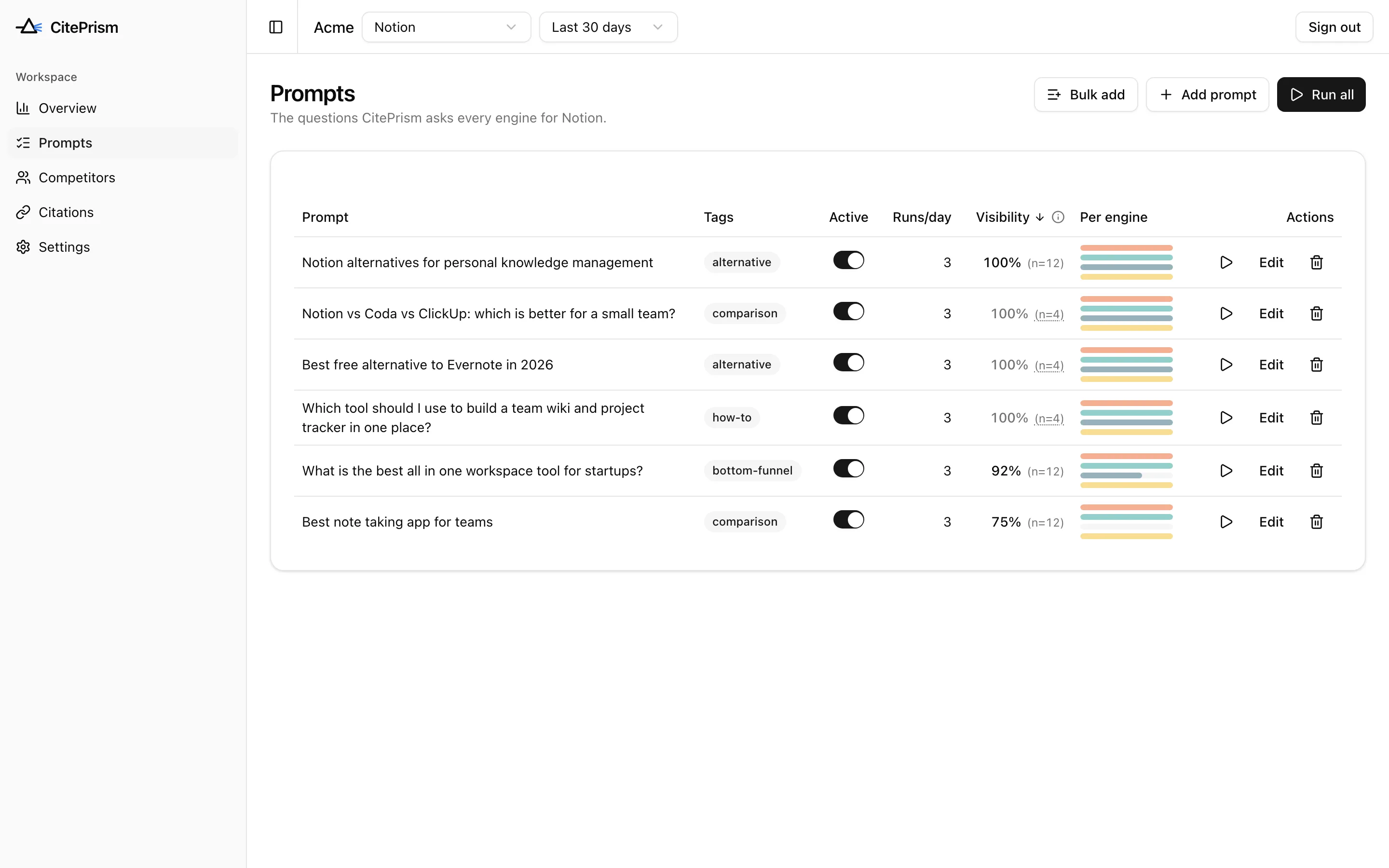Screen dimensions: 1389x868
Task: Delete the 'Notion alternatives for personal knowledge' prompt
Action: 1316,262
